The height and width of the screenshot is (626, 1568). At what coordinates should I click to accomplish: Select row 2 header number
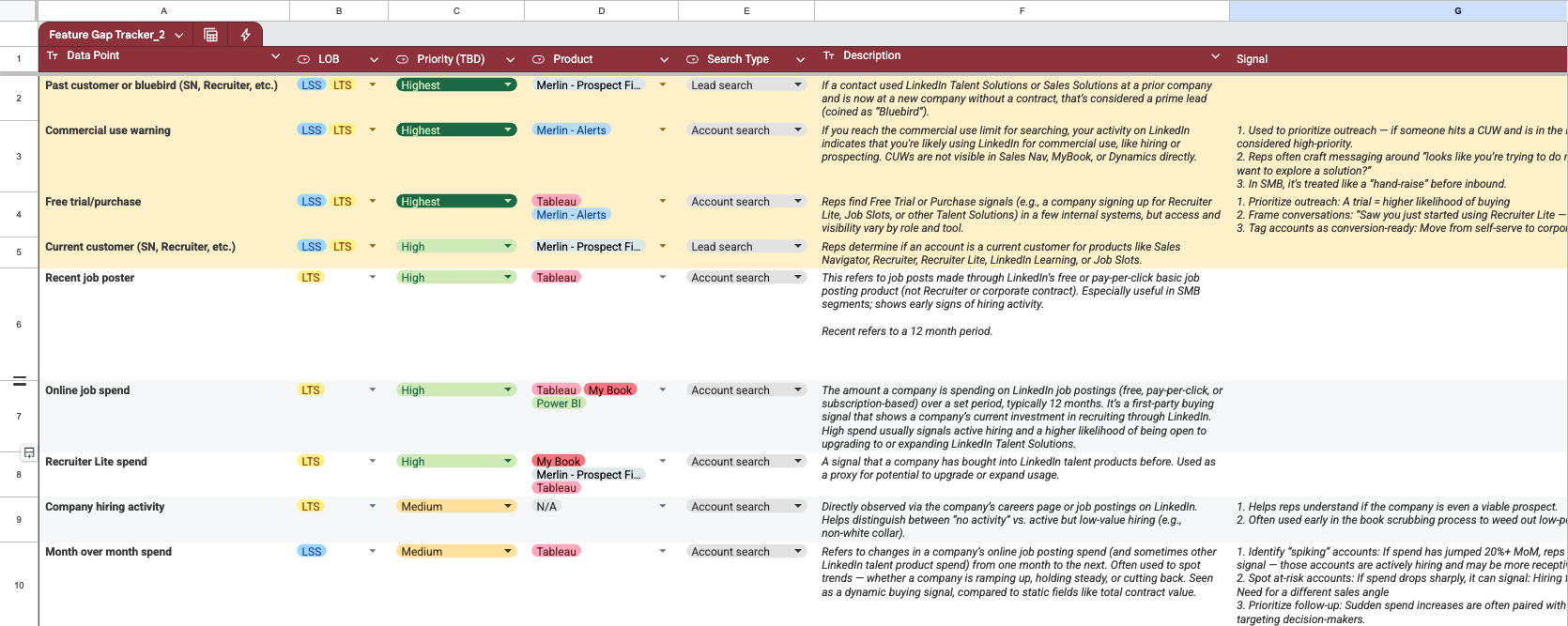pyautogui.click(x=19, y=98)
